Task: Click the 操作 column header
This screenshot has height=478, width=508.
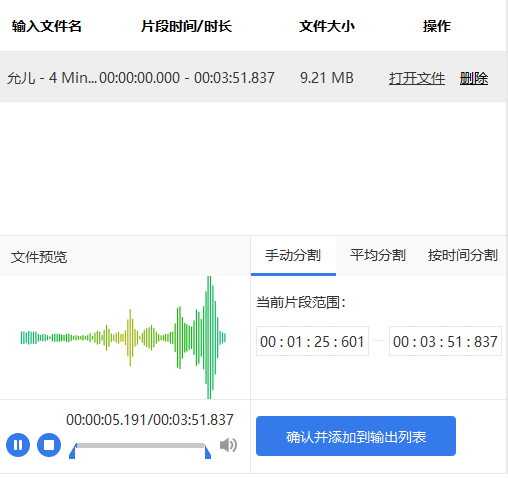Action: click(x=437, y=26)
